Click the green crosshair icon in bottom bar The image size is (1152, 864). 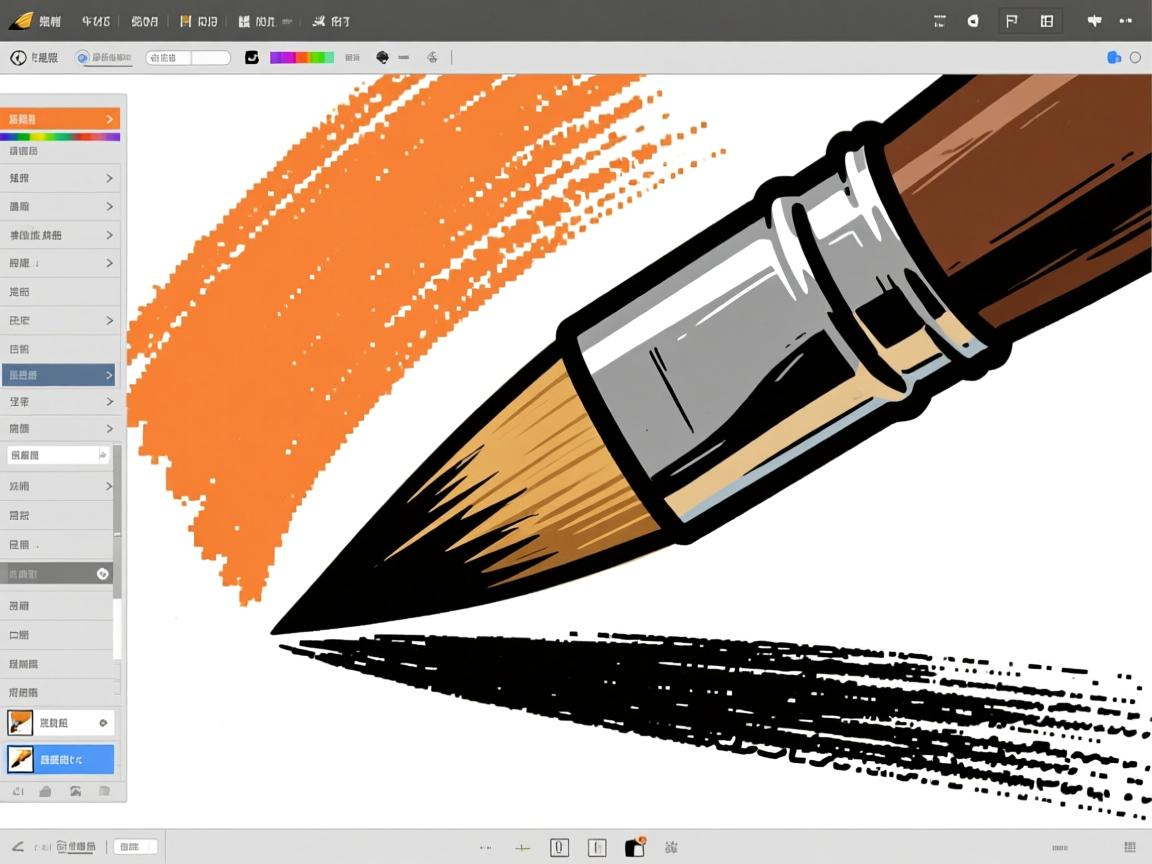(x=522, y=848)
